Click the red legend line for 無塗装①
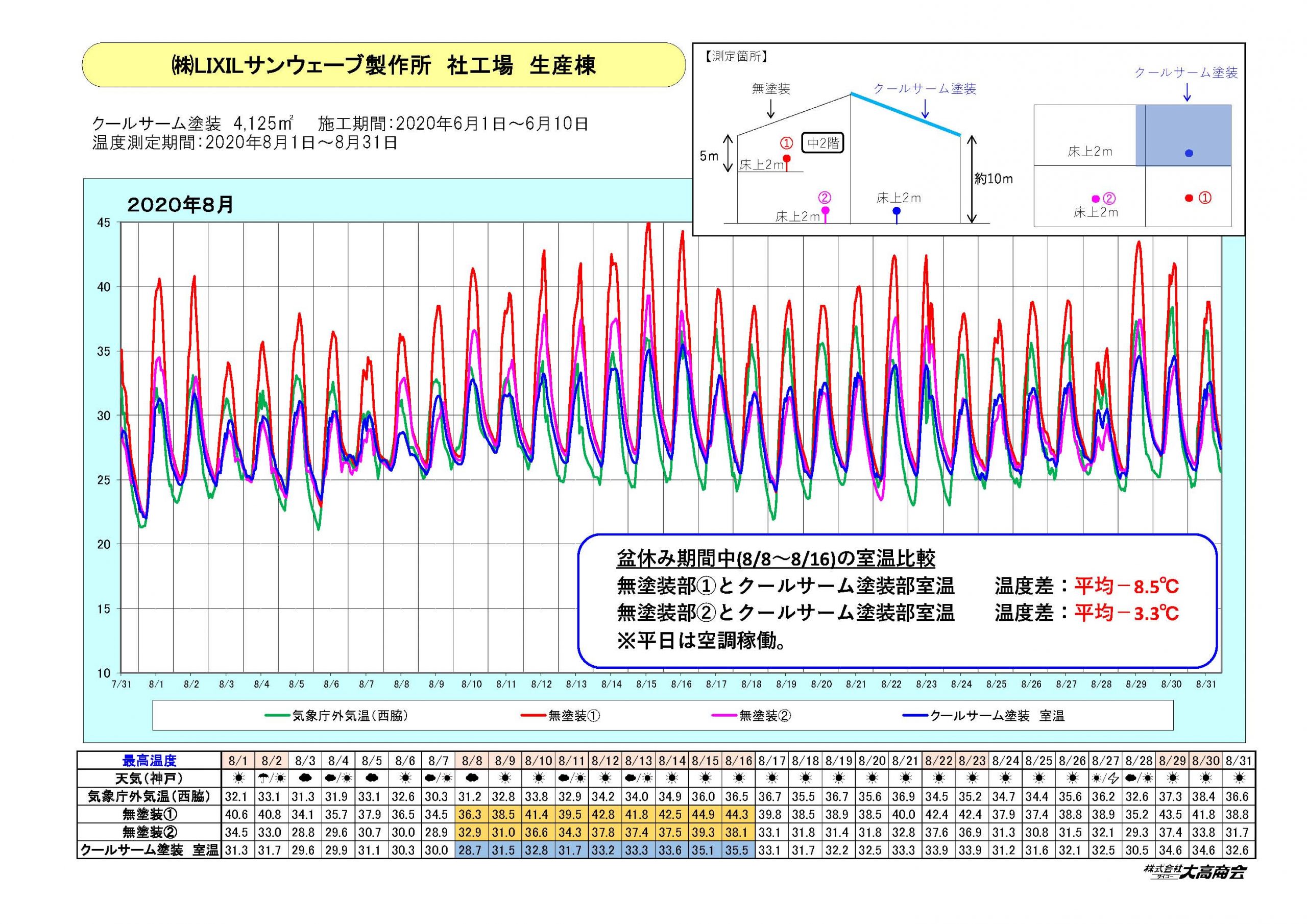The height and width of the screenshot is (924, 1307). [x=534, y=716]
